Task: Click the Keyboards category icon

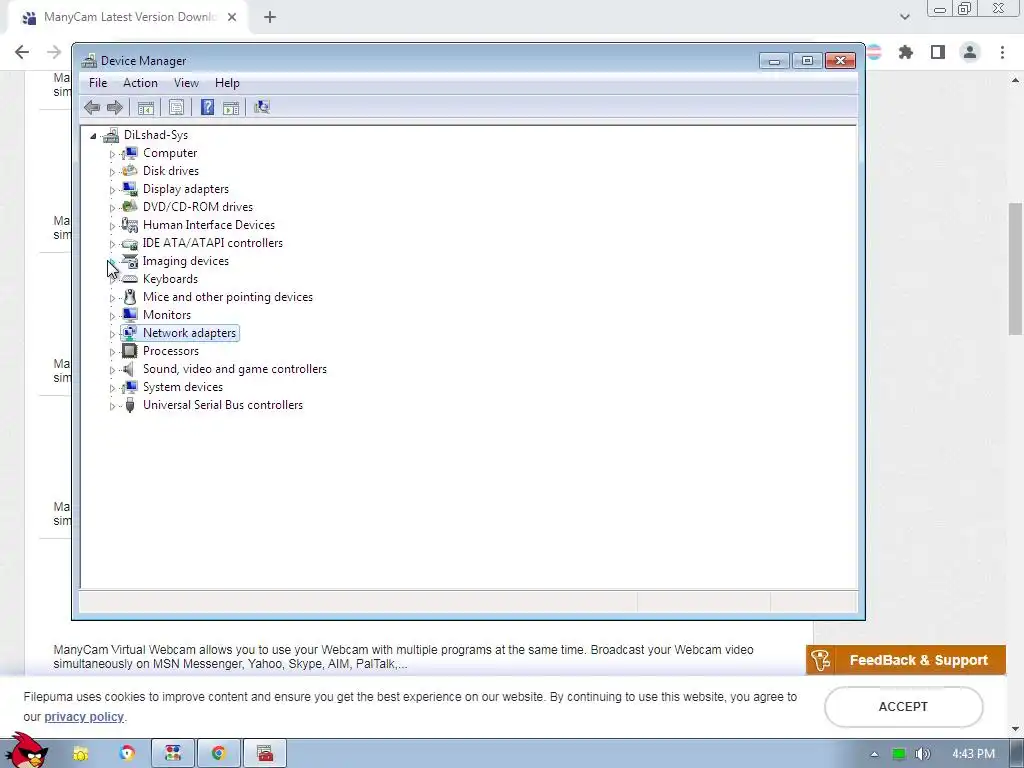Action: point(129,279)
